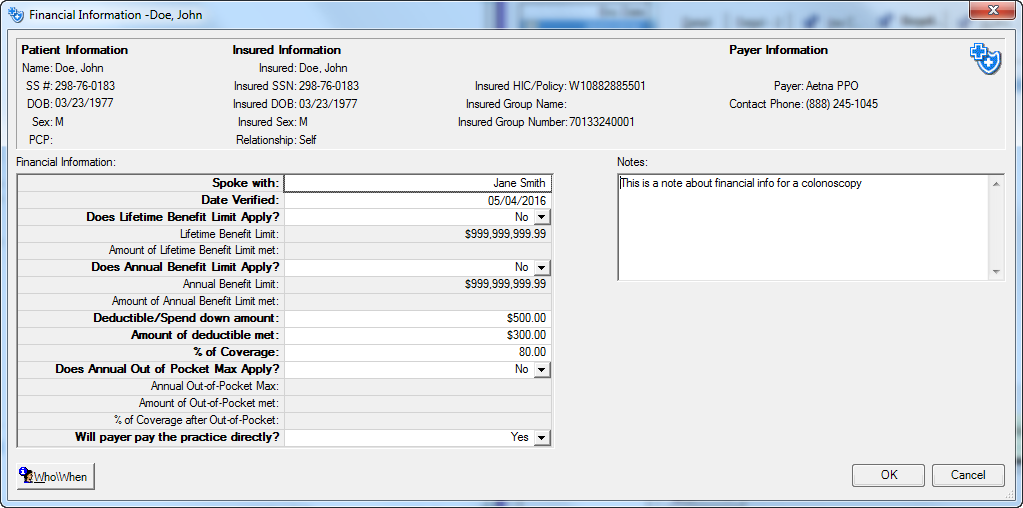Click the Spoke with field containing Jane Smith

pyautogui.click(x=418, y=183)
